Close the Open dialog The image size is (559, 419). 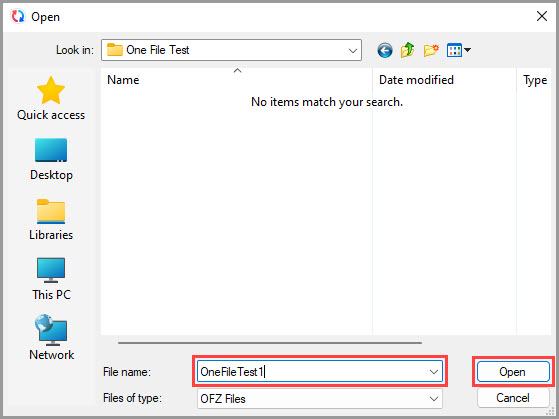click(x=542, y=16)
